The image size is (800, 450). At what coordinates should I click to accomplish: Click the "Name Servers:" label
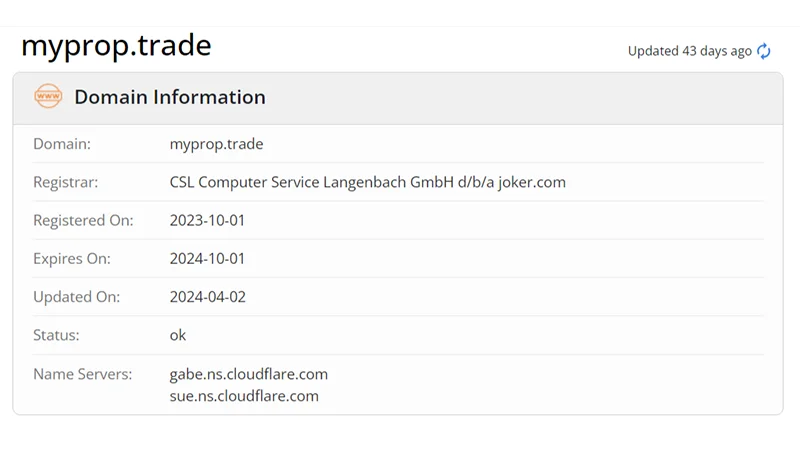82,374
